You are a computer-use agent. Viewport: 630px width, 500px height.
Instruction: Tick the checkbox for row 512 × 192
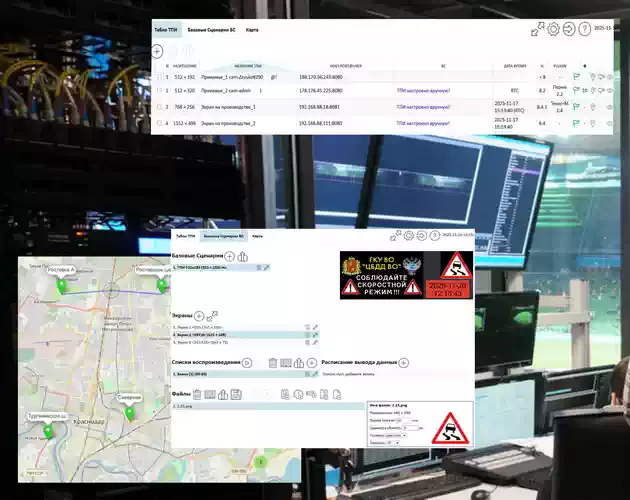tap(157, 75)
